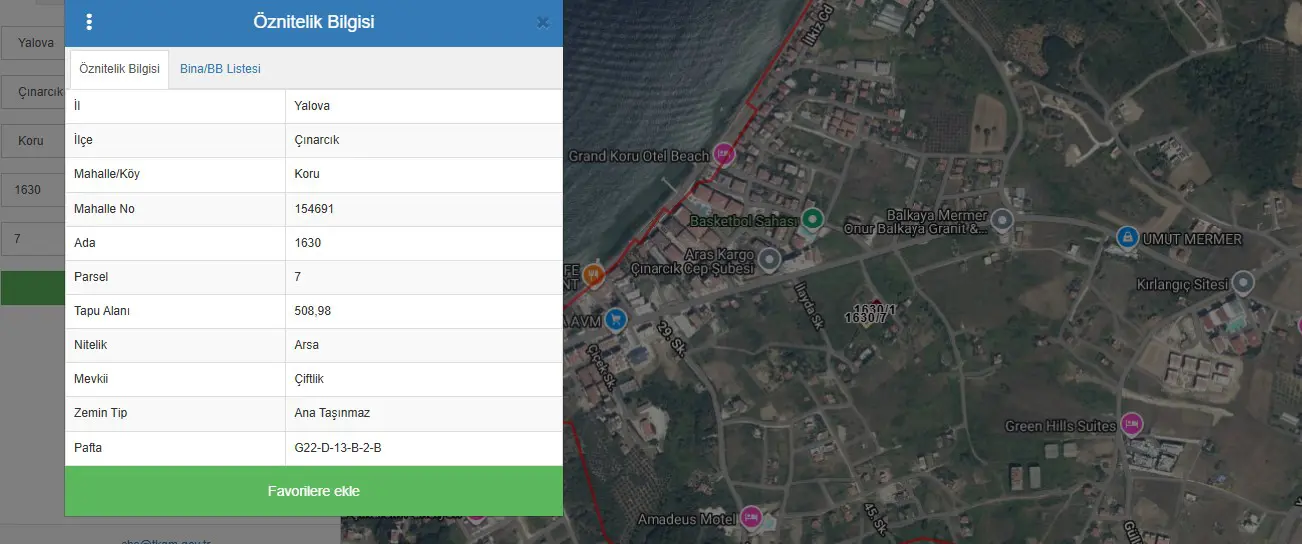Viewport: 1302px width, 544px height.
Task: Close the Öznitelik Bilgisi panel
Action: pyautogui.click(x=543, y=22)
